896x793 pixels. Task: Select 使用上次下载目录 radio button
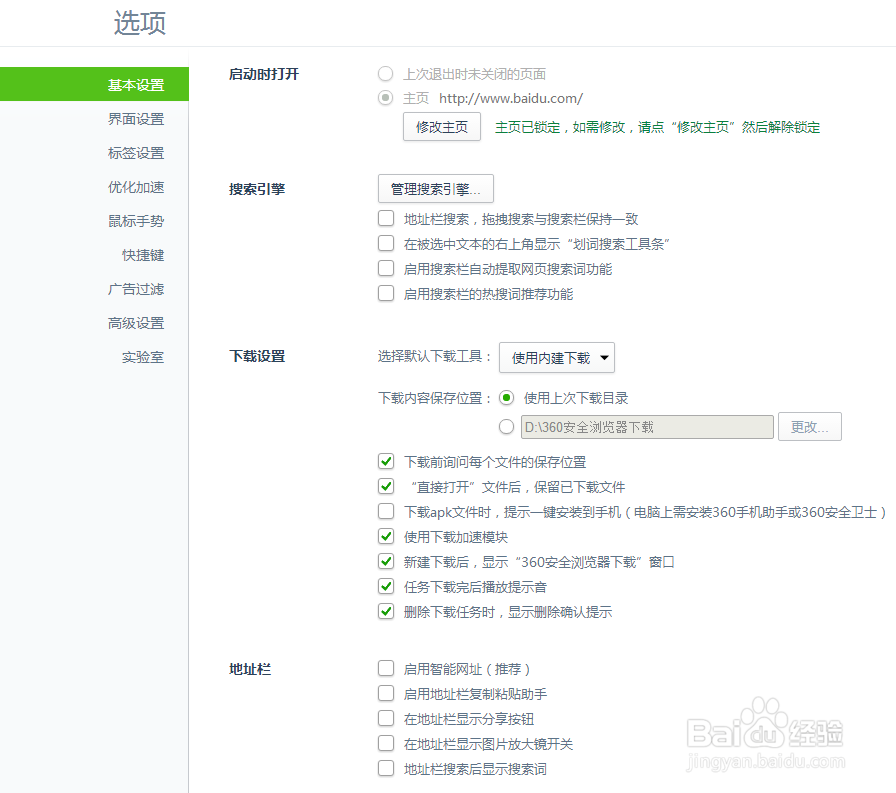tap(507, 398)
